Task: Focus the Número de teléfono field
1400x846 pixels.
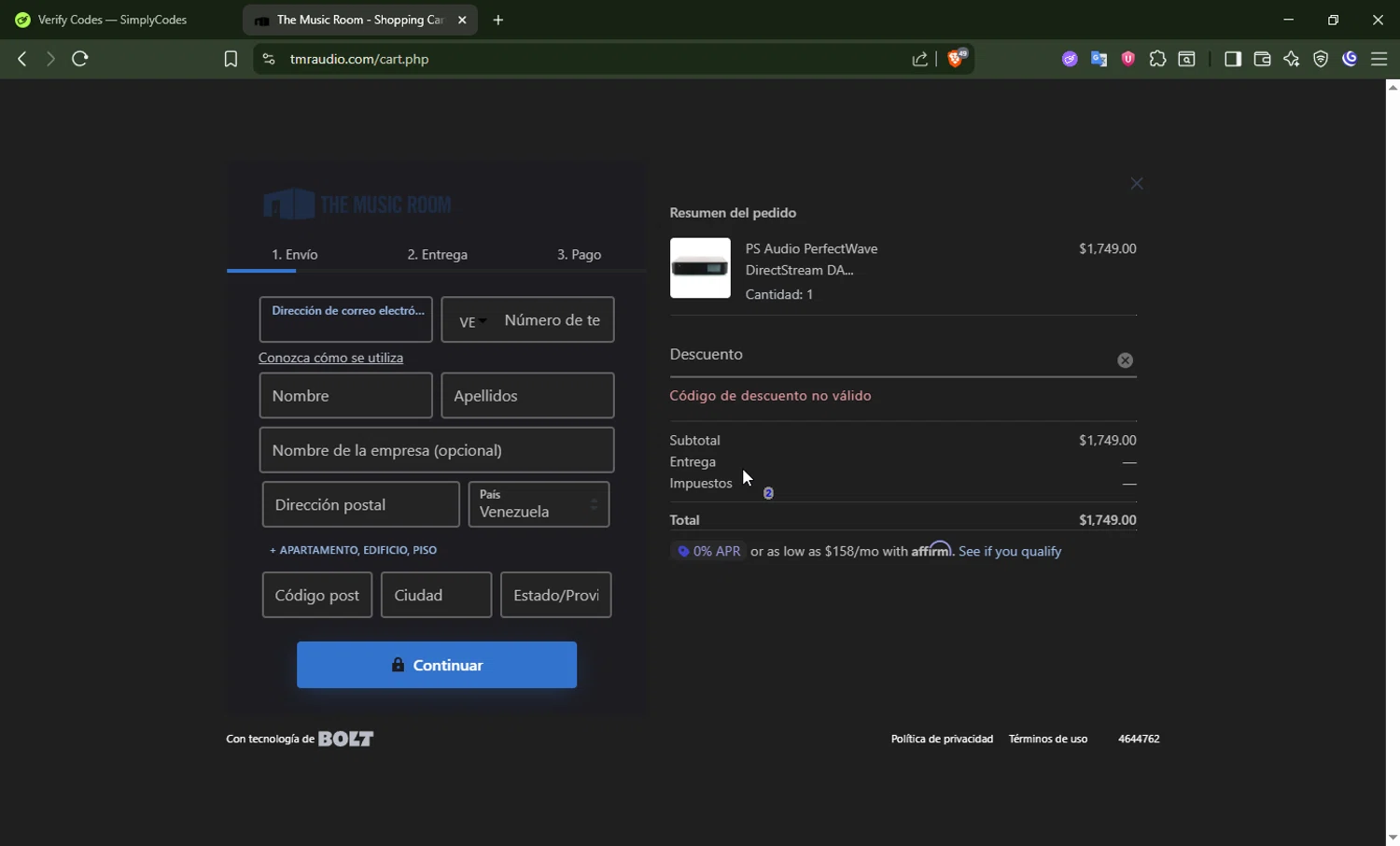Action: pyautogui.click(x=553, y=319)
